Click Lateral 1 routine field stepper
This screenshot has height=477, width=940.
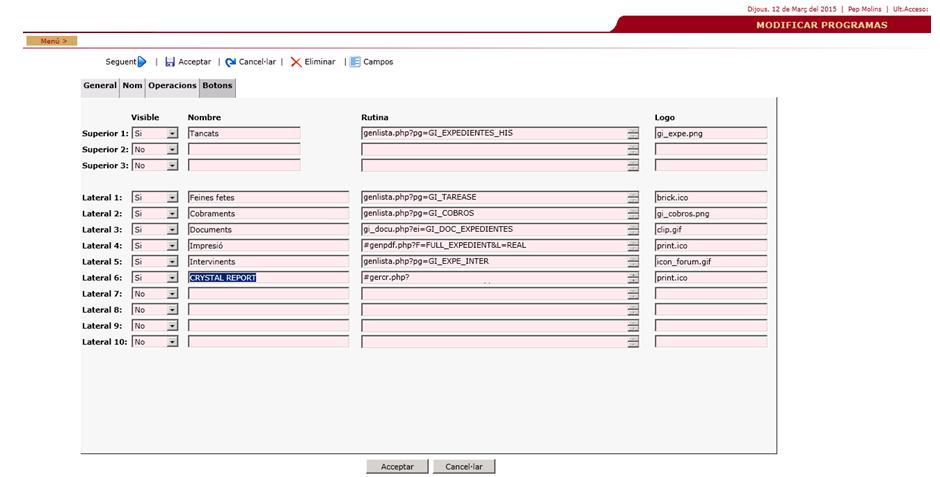point(633,198)
